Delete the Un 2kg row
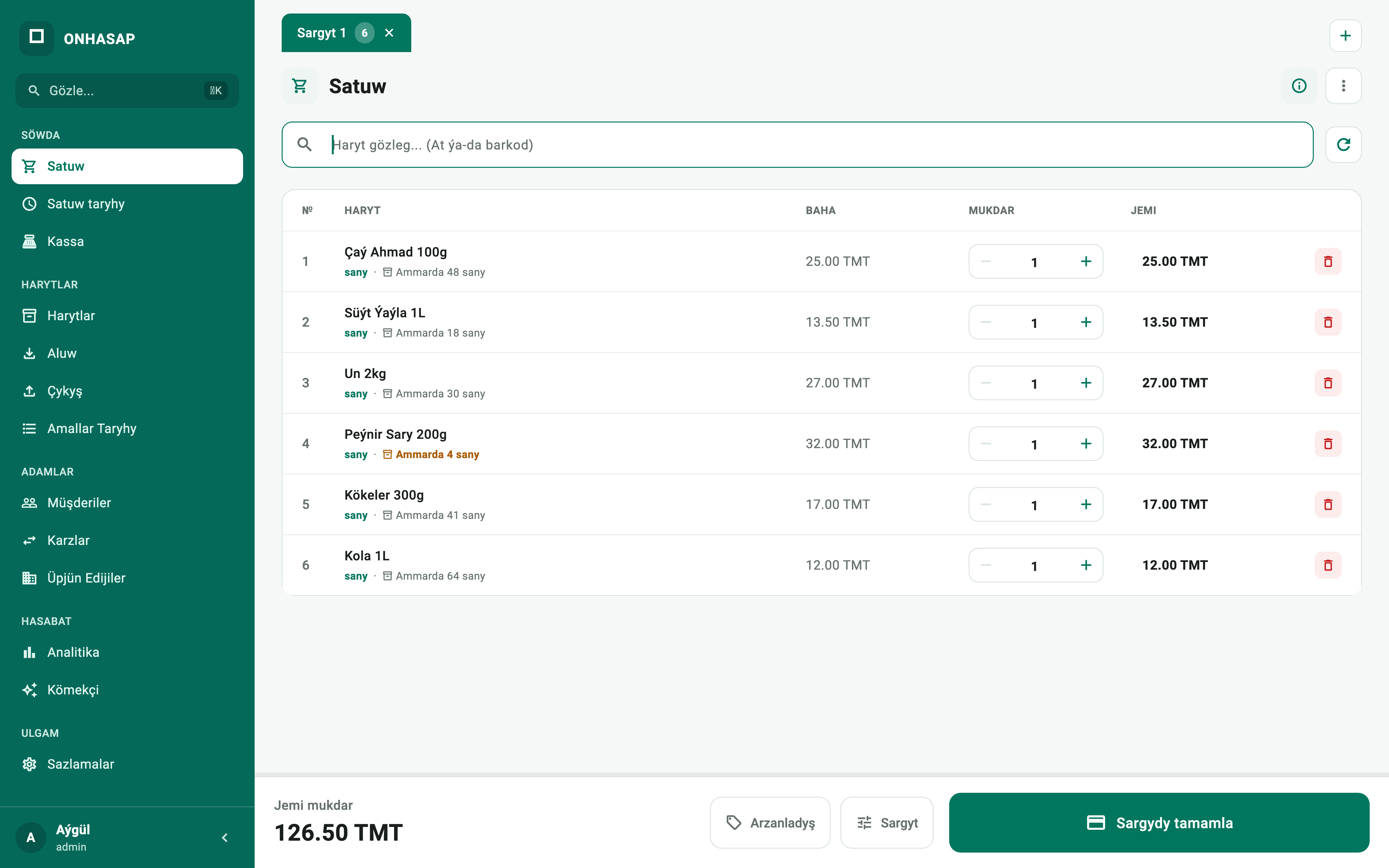Viewport: 1389px width, 868px height. point(1328,383)
